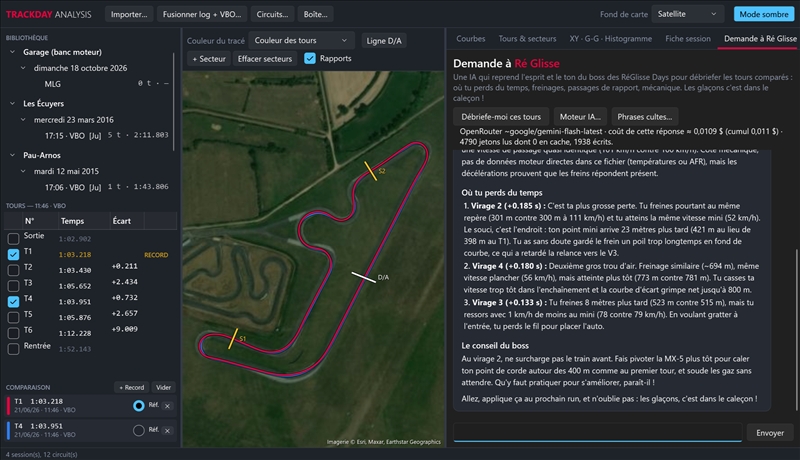Uncheck the T4 lap checkbox

pos(13,301)
